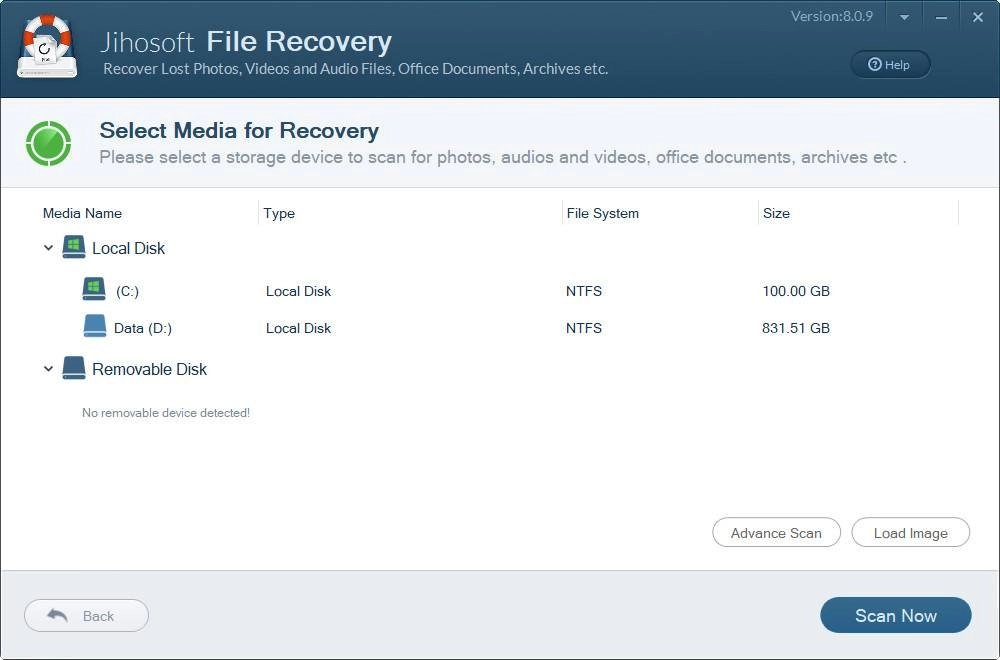The image size is (1000, 660).
Task: Click the Size column header
Action: click(776, 213)
